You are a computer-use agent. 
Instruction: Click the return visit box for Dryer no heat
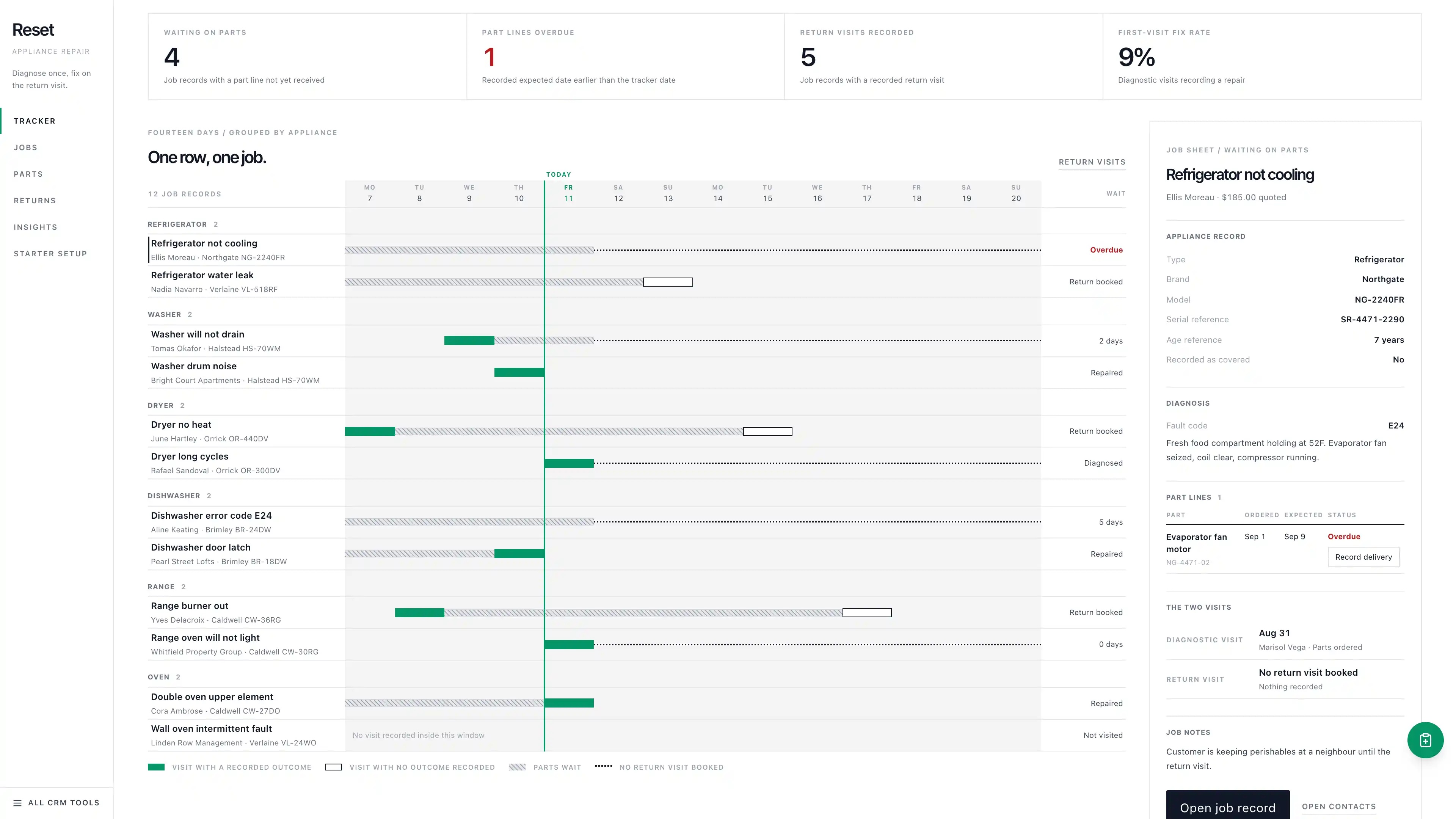pos(767,431)
